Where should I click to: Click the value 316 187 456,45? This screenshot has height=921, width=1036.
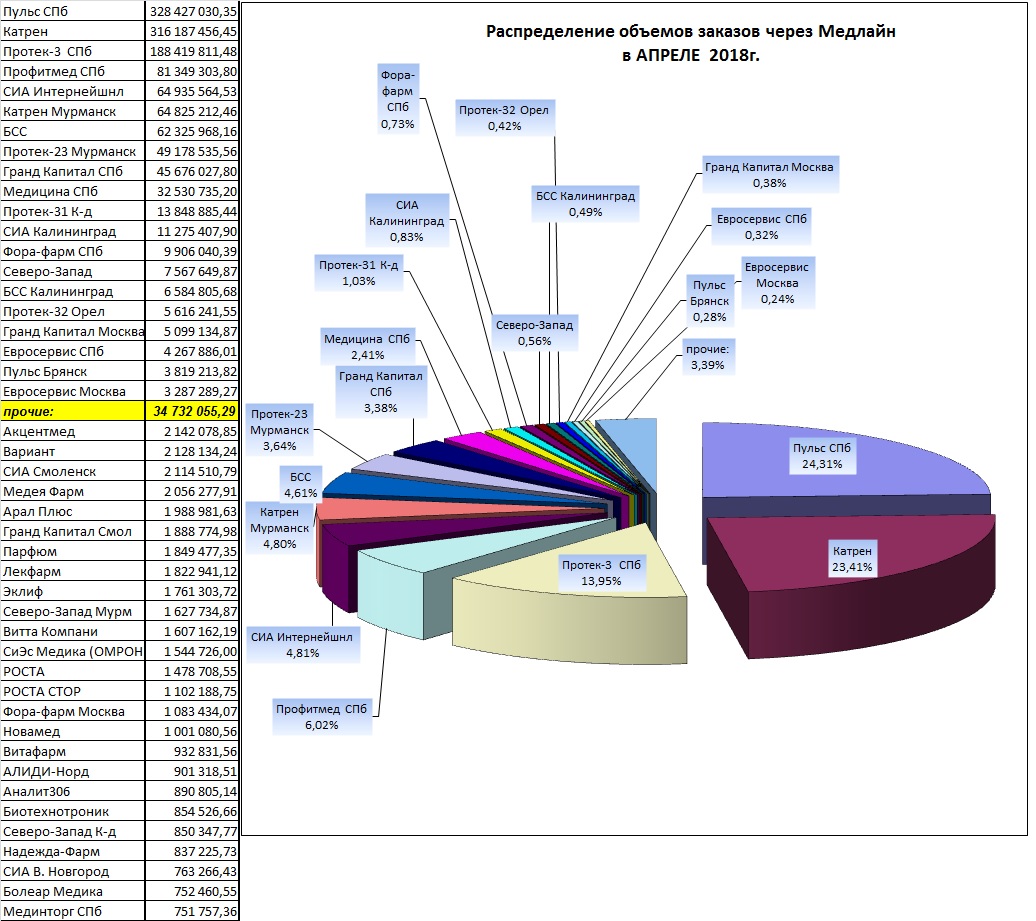pyautogui.click(x=192, y=31)
